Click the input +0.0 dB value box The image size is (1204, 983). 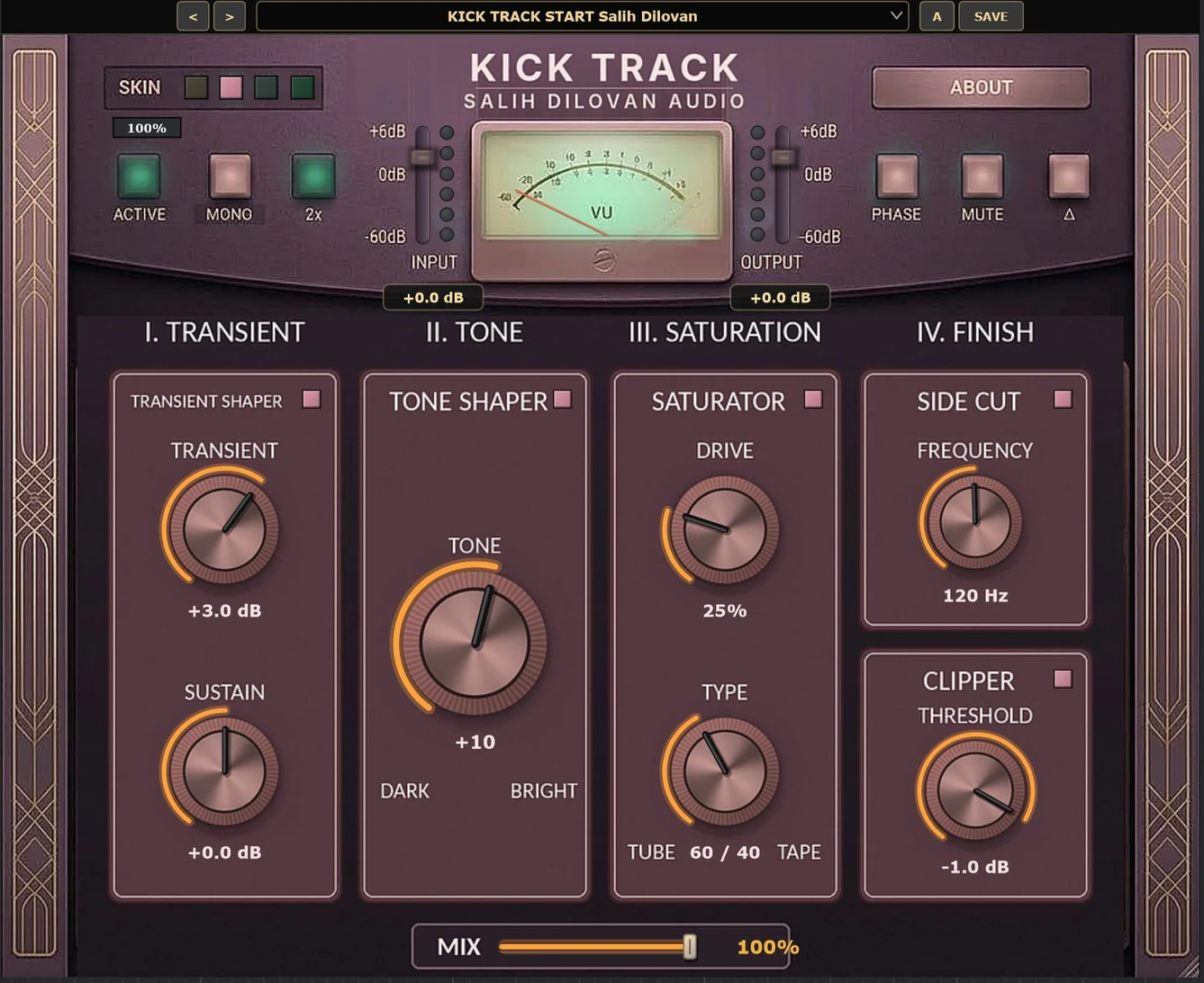click(x=433, y=297)
